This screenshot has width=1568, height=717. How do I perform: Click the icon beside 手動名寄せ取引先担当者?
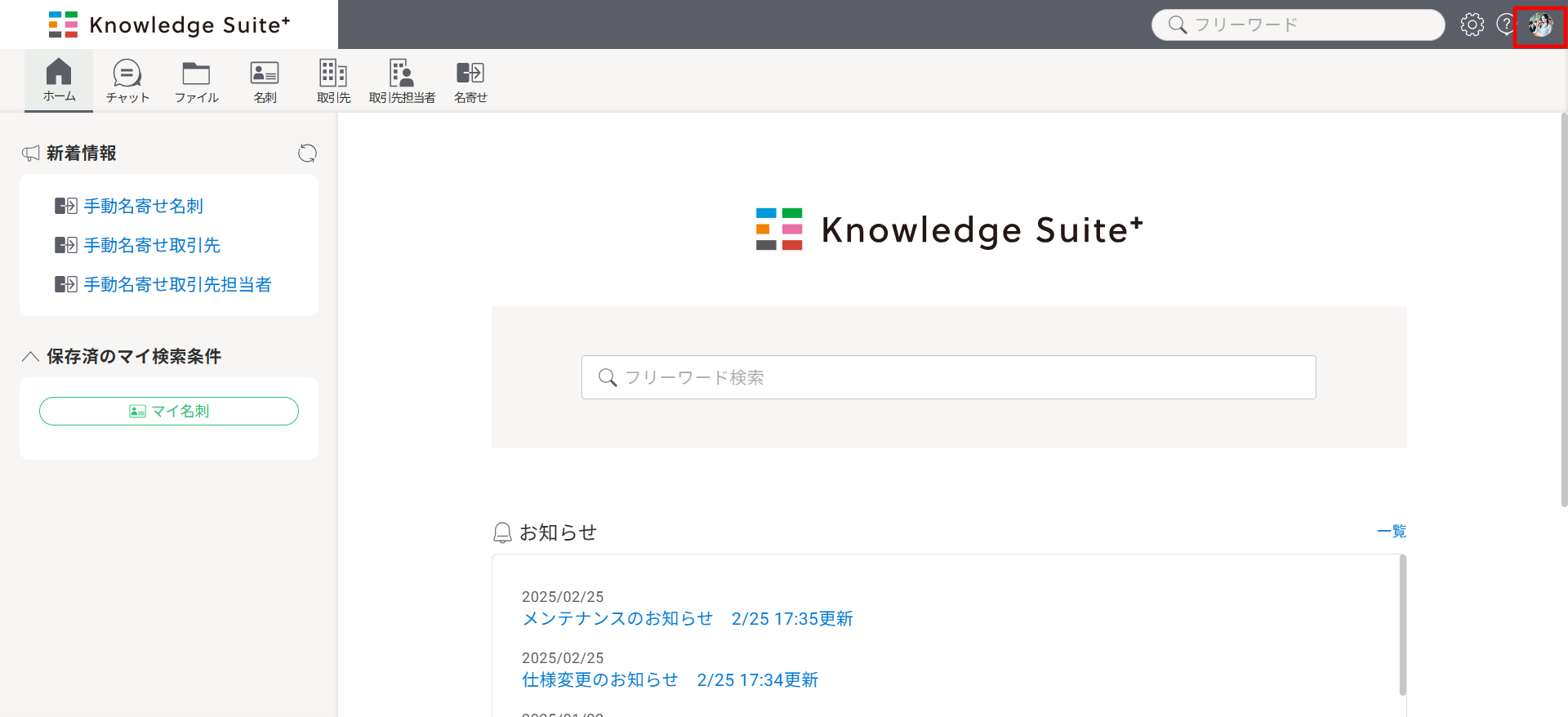point(65,284)
